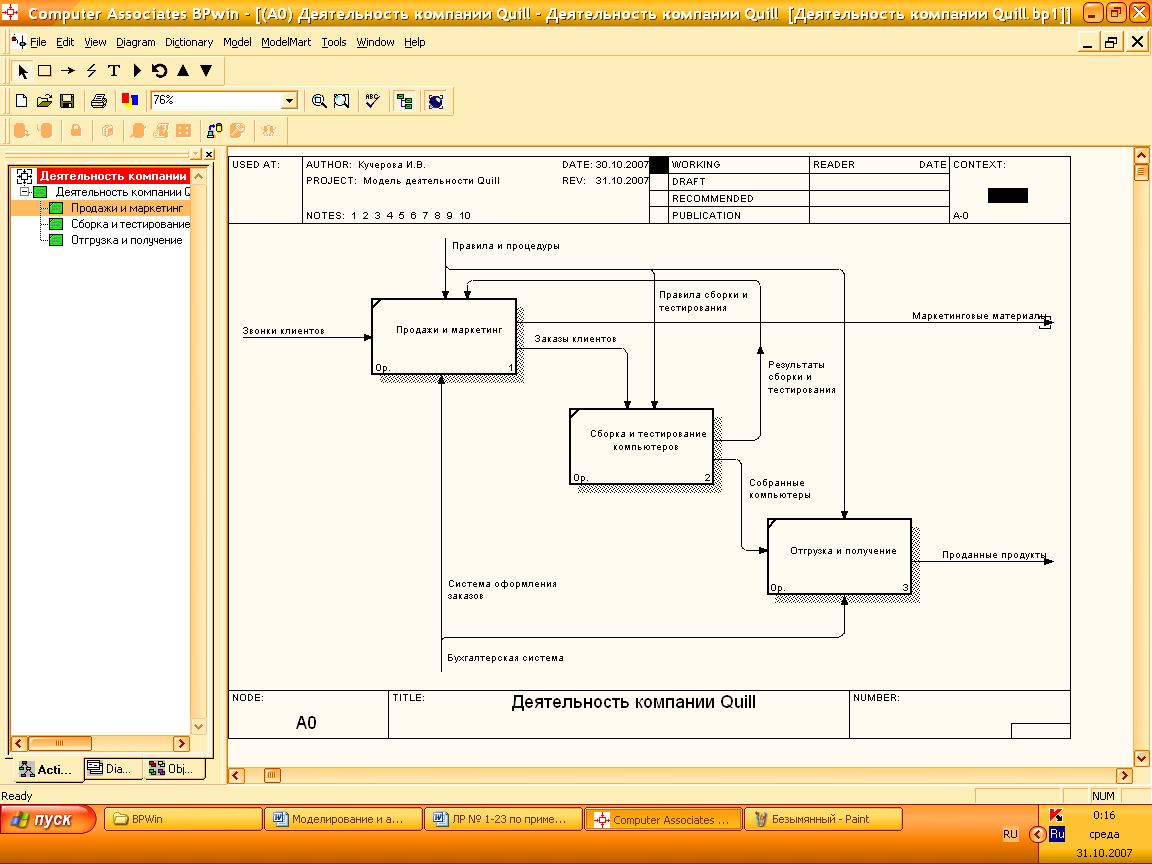
Task: Switch to the Безымянный - Paint taskbar button
Action: coord(824,819)
